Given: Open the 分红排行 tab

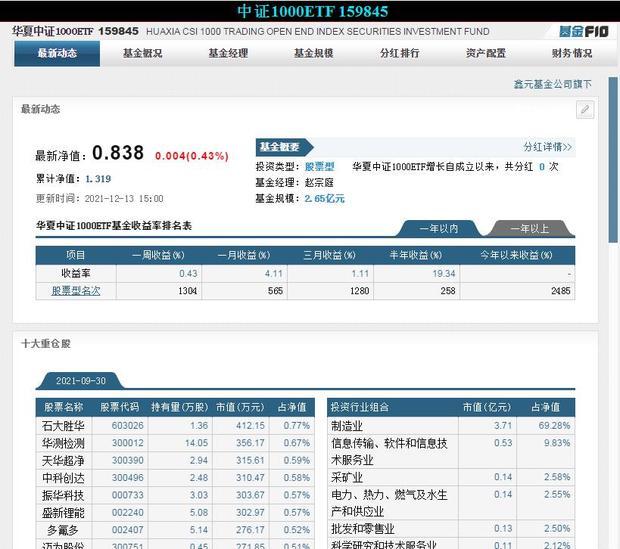Looking at the screenshot, I should point(399,53).
